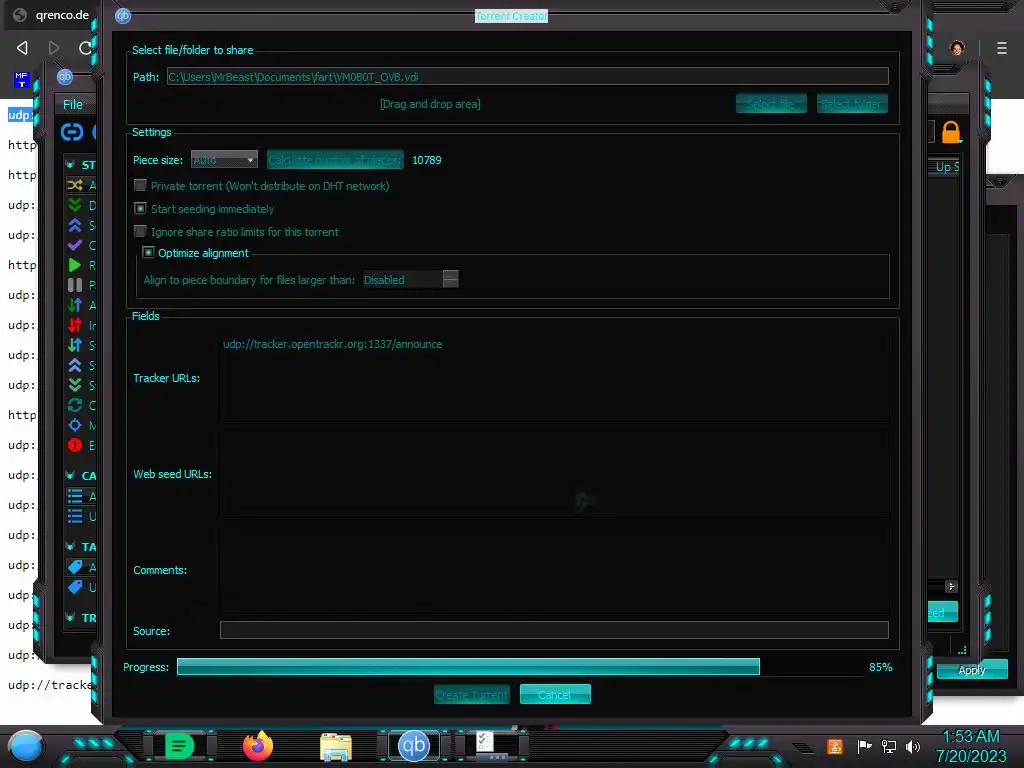Select the Active green-blue arrows filter icon
Screen dimensions: 1024x768
[74, 305]
